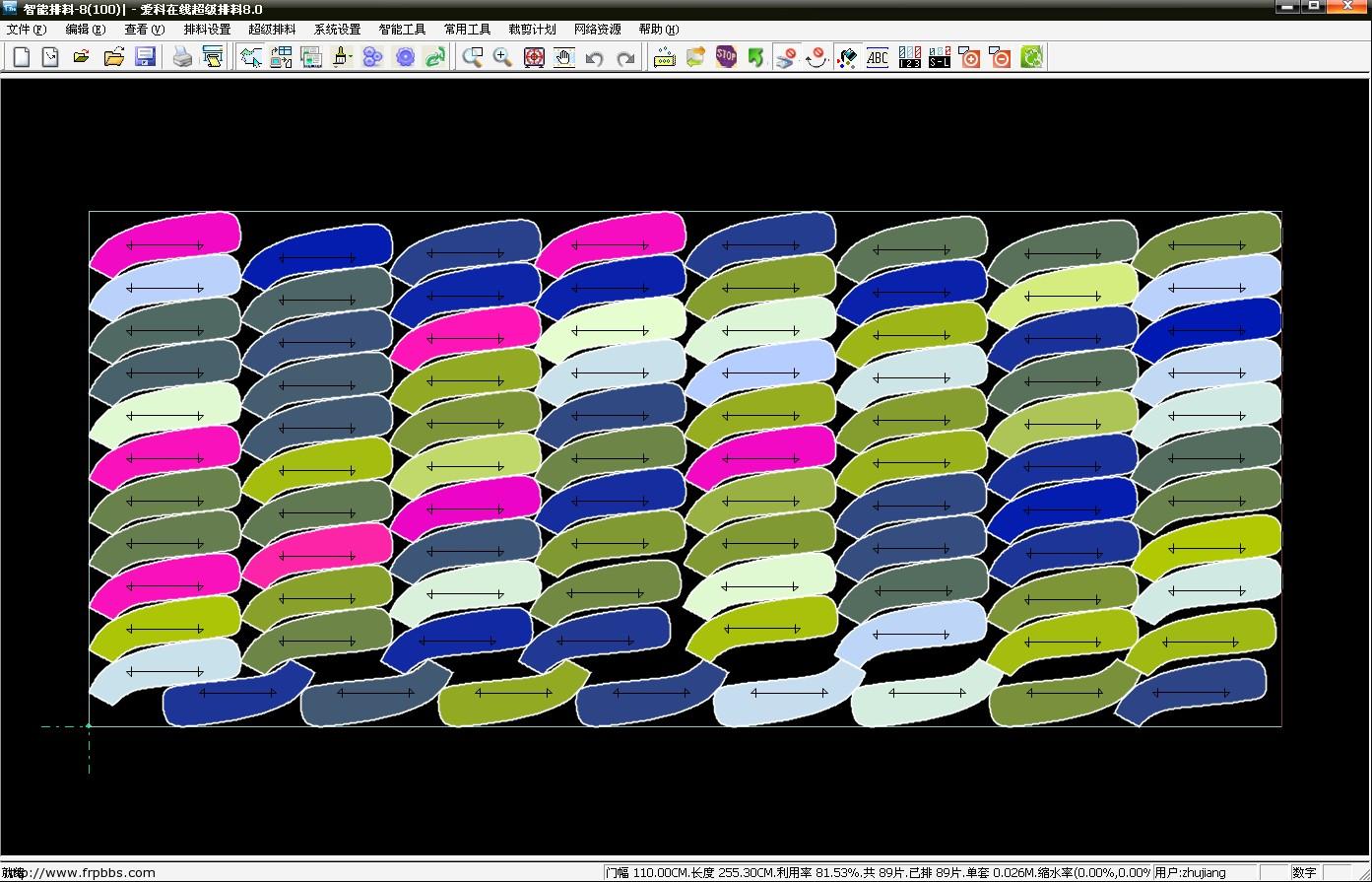The height and width of the screenshot is (882, 1372).
Task: Open the 裁剪计划 menu
Action: (x=532, y=30)
